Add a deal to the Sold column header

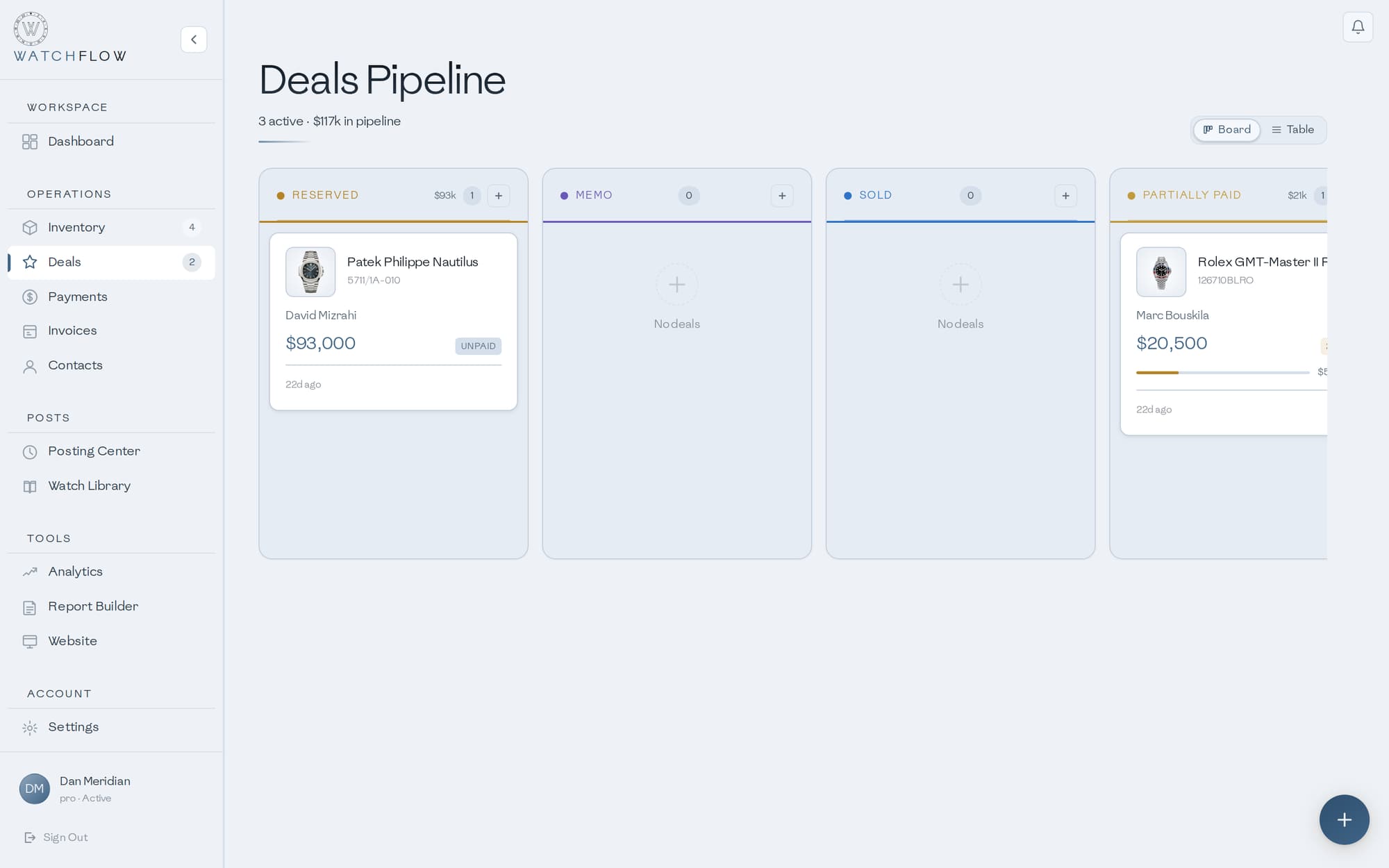1065,196
